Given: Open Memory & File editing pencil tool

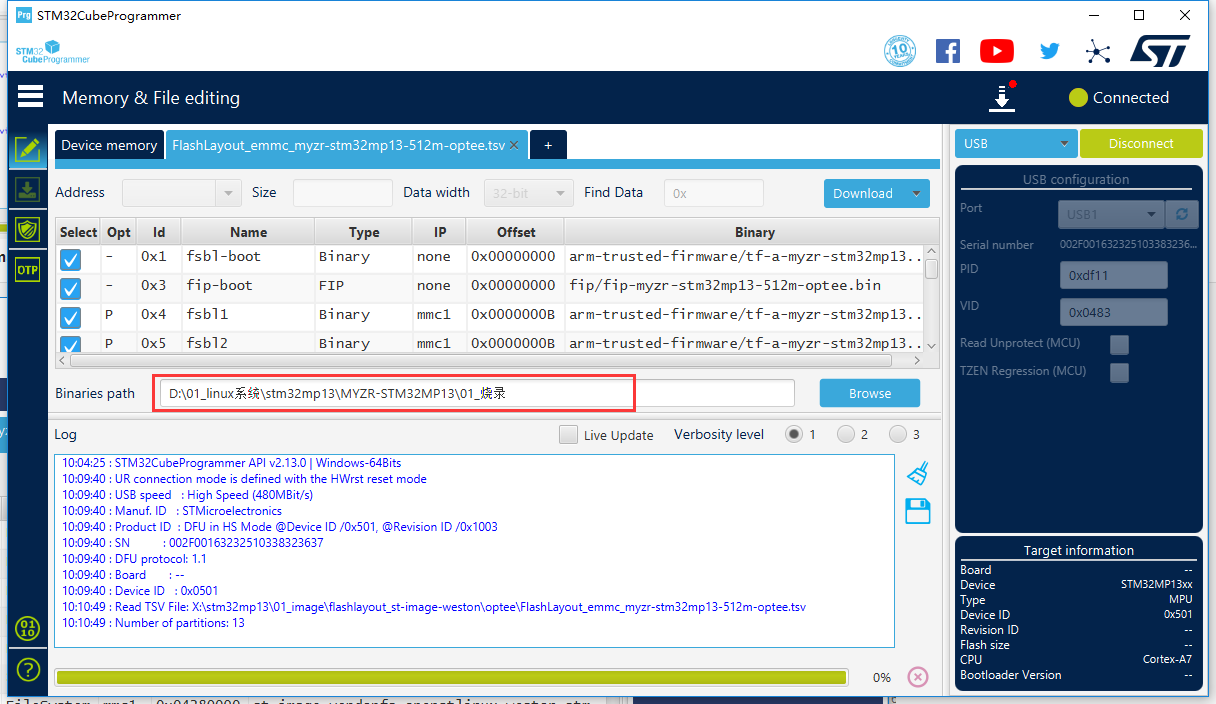Looking at the screenshot, I should coord(28,151).
